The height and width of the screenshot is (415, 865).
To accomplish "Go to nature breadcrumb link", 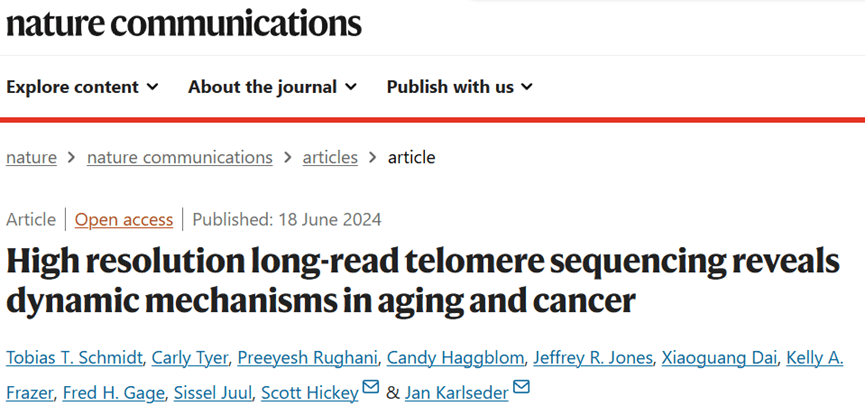I will tap(31, 157).
